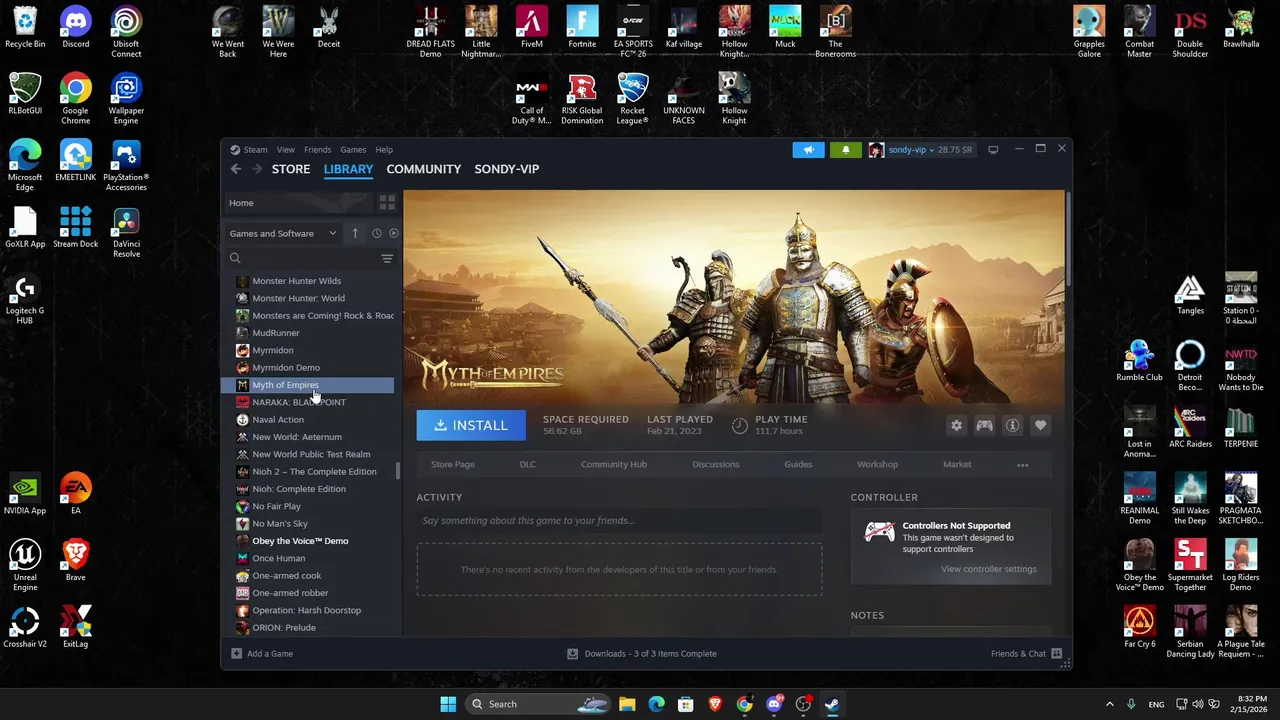Open Rocket League desktop icon
The image size is (1280, 720).
632,99
